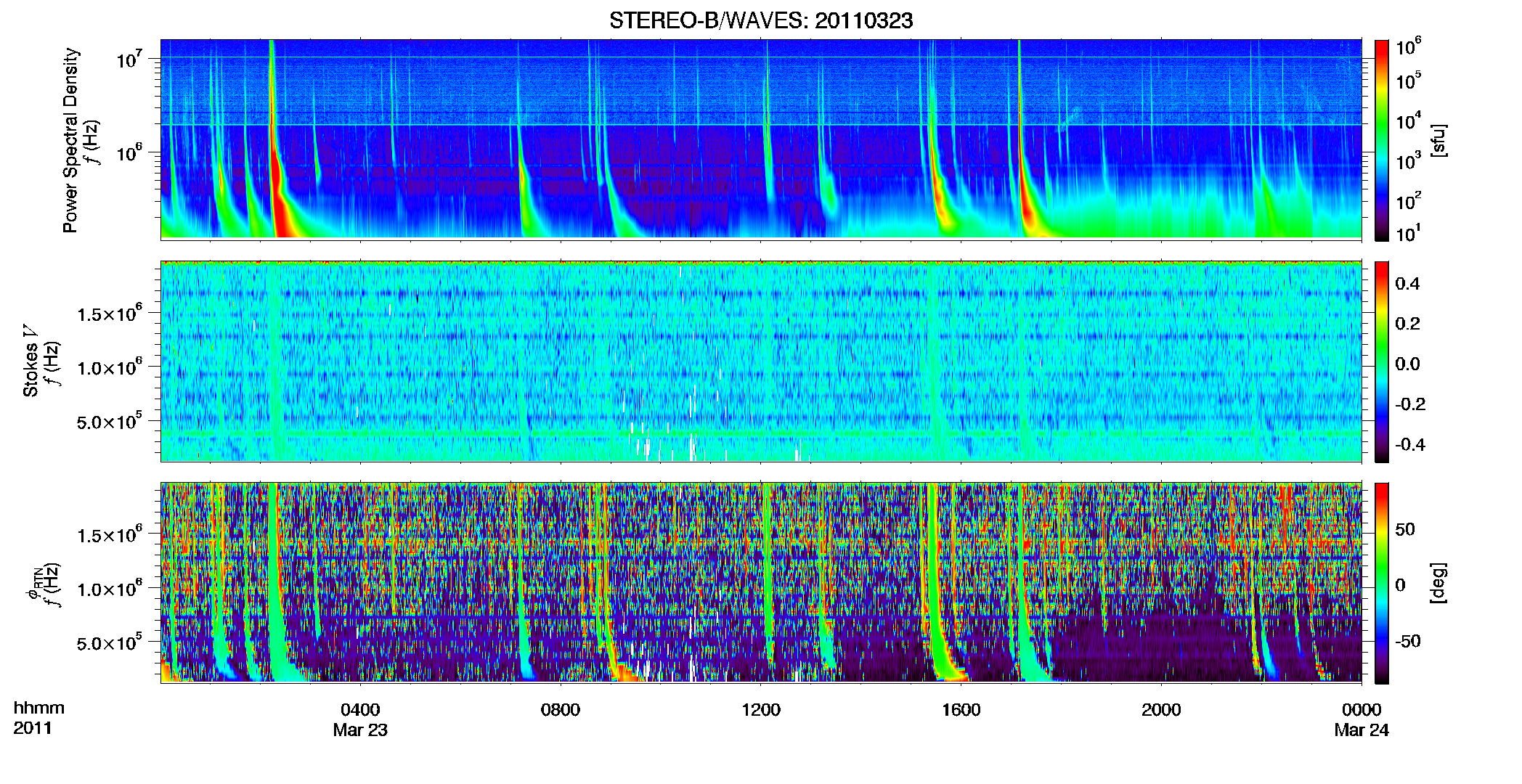Click the Stokes V axis label

click(x=30, y=361)
